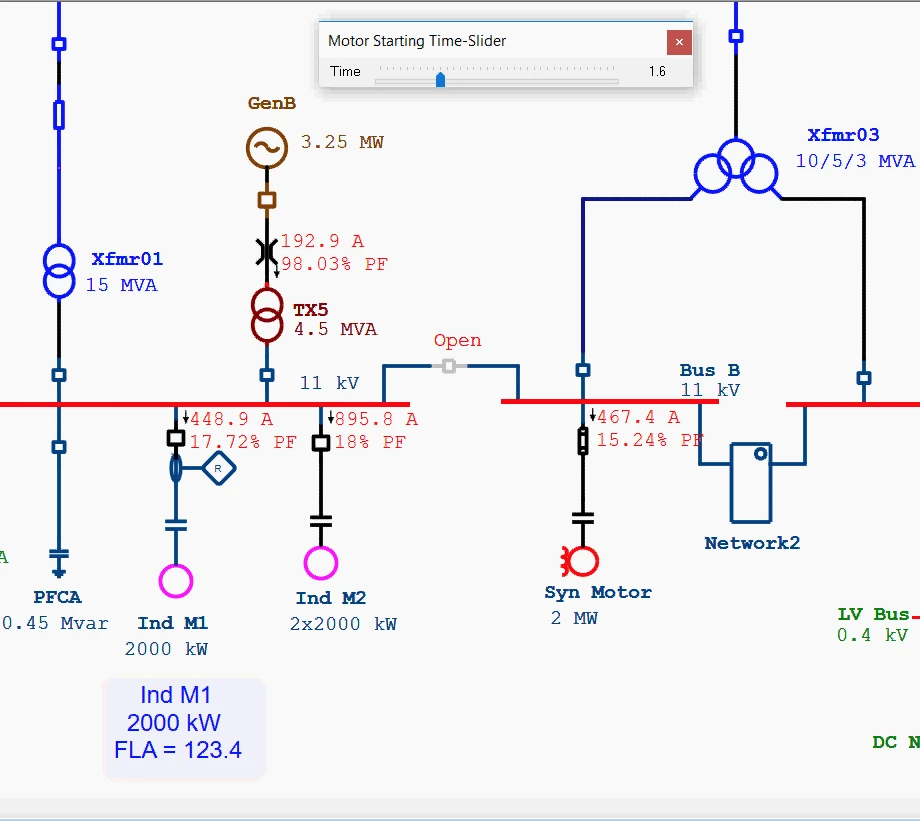Screen dimensions: 920x821
Task: Click the "0.45 Mvar" rating text
Action: [55, 623]
